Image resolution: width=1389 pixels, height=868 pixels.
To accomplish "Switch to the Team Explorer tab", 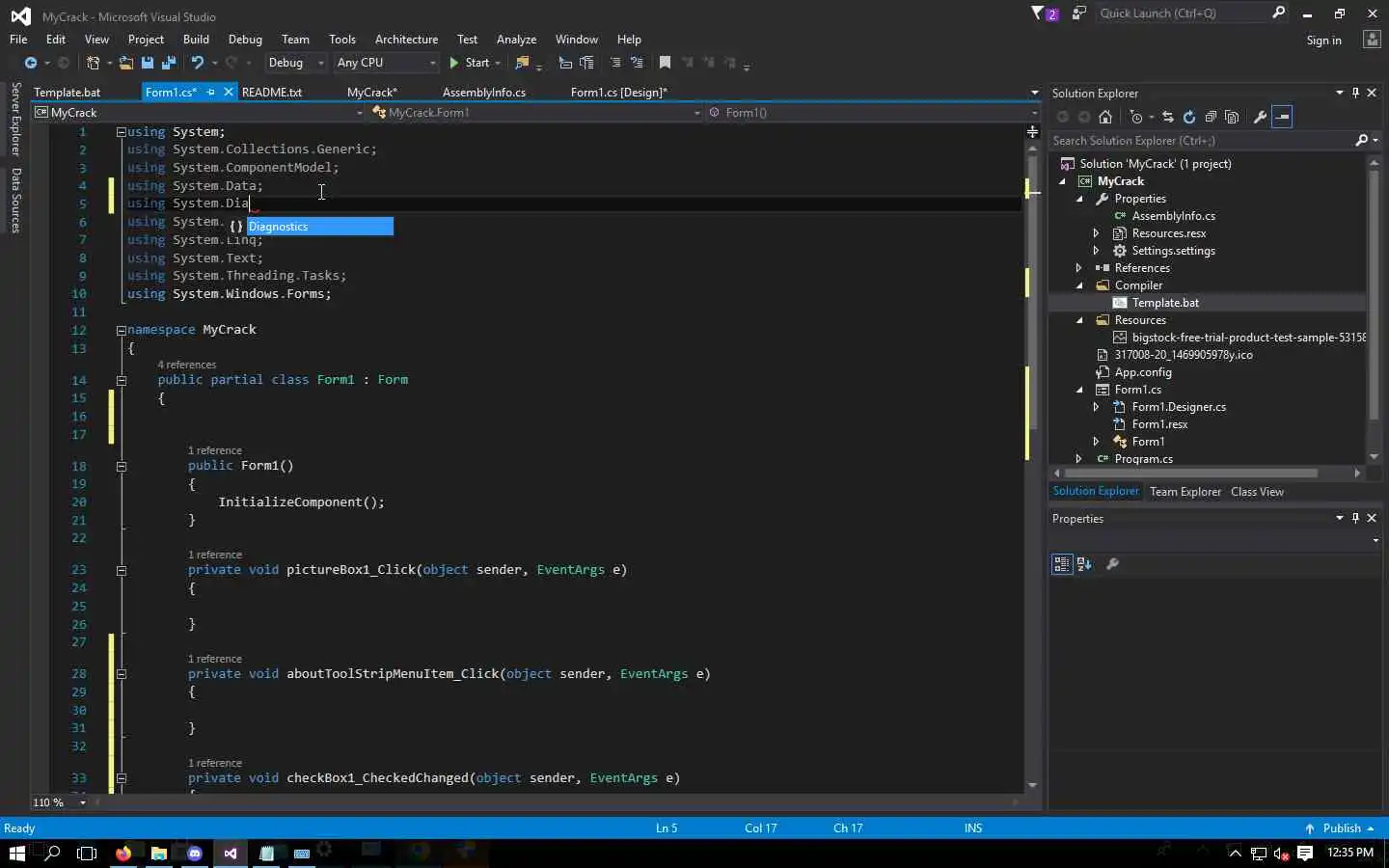I will click(x=1185, y=492).
